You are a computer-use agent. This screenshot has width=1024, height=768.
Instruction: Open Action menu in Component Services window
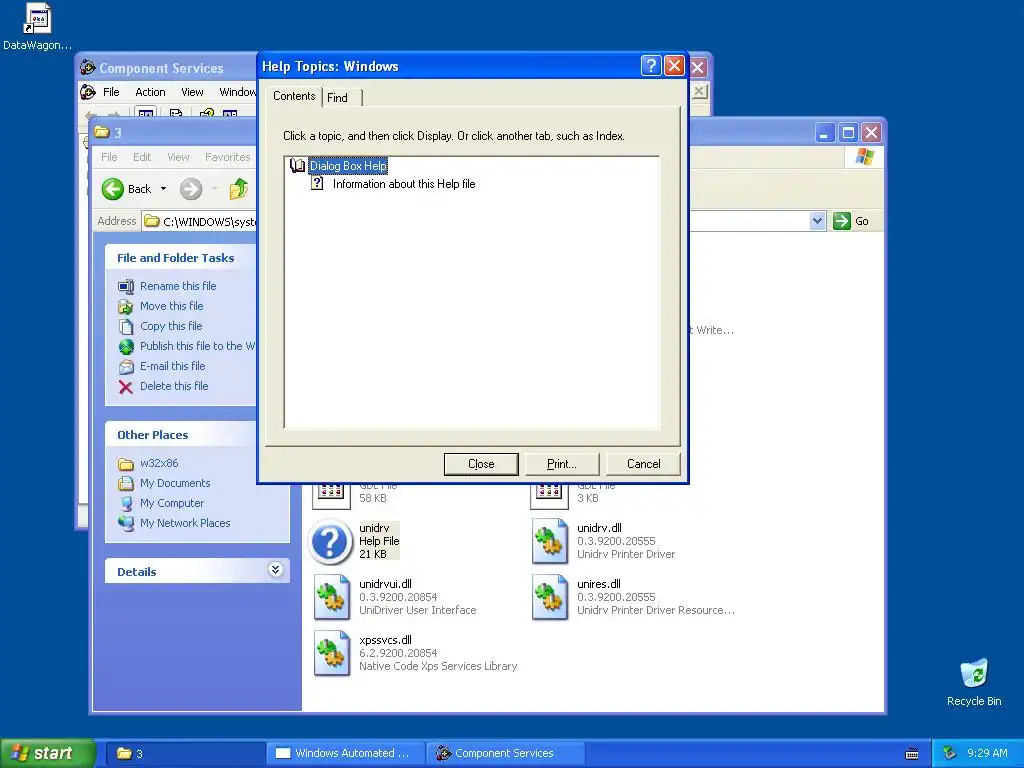click(x=150, y=92)
